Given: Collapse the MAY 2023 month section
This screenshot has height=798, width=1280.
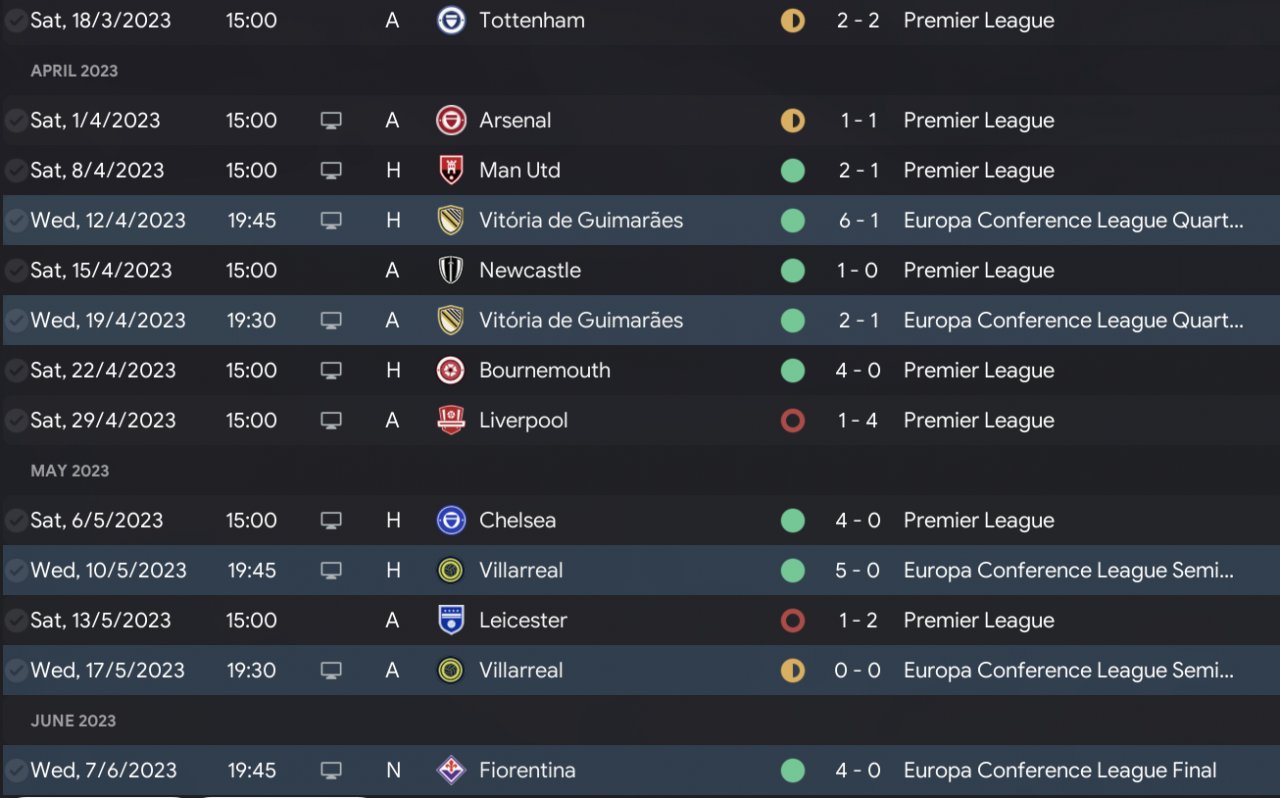Looking at the screenshot, I should [69, 471].
